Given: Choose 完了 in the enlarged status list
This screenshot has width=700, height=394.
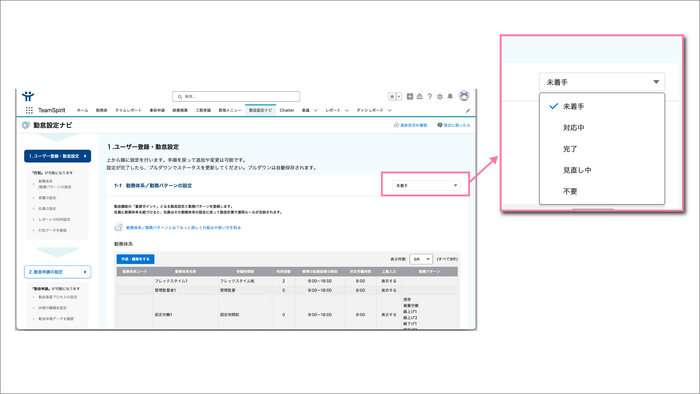Looking at the screenshot, I should tap(602, 149).
